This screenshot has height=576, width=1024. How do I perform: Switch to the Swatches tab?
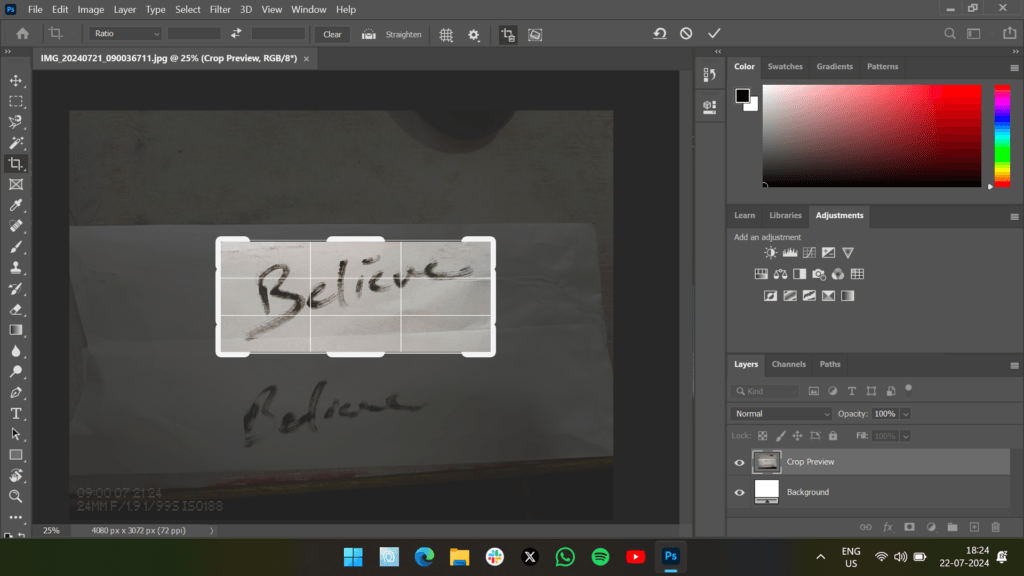[x=784, y=67]
